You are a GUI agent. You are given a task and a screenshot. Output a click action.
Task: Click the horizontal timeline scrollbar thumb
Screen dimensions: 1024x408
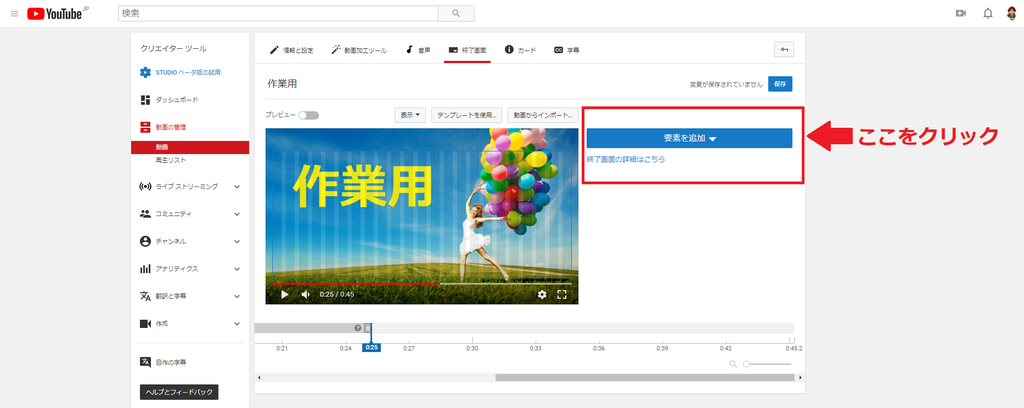(645, 377)
